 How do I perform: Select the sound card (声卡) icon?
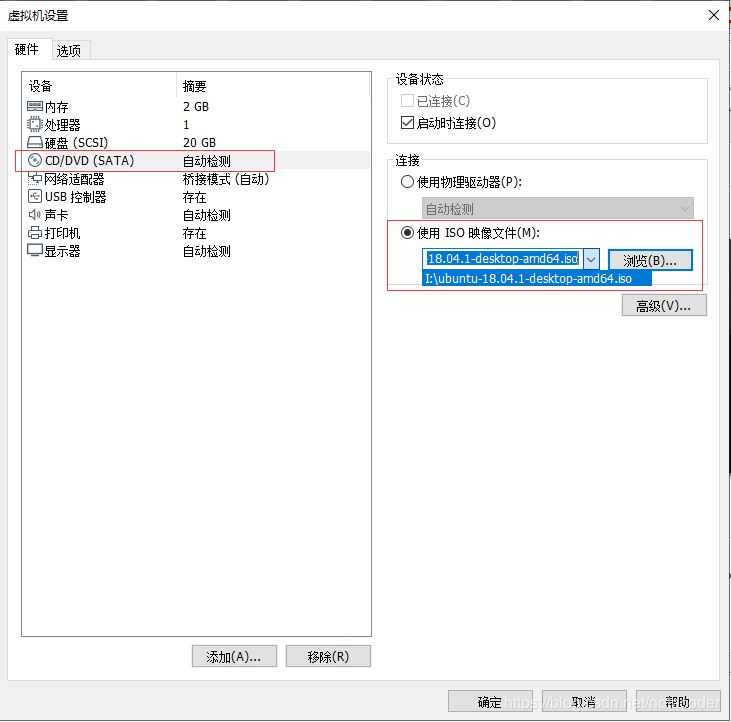point(35,215)
